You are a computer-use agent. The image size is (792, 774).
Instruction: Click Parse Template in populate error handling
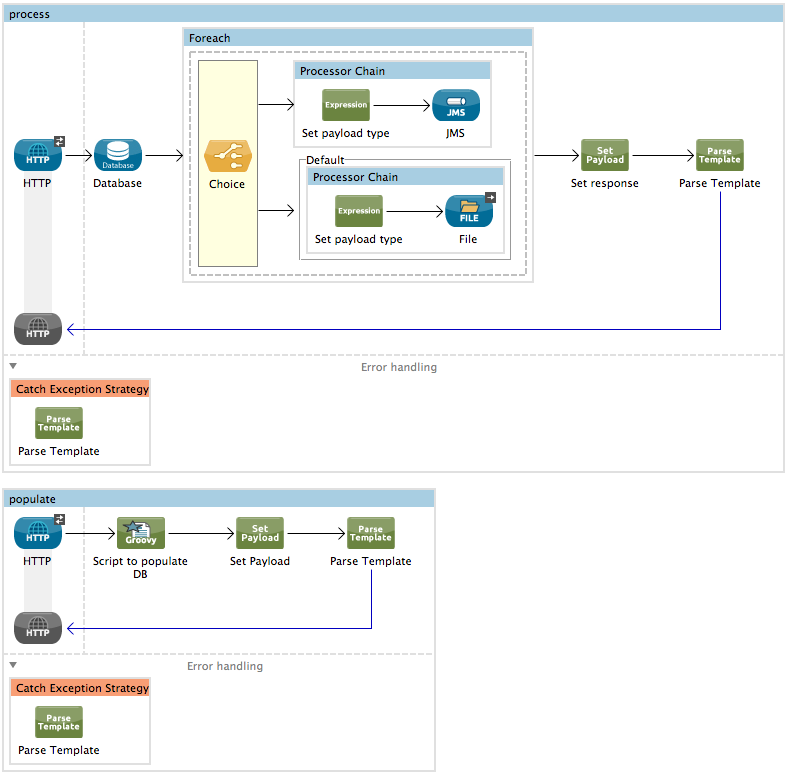click(59, 723)
